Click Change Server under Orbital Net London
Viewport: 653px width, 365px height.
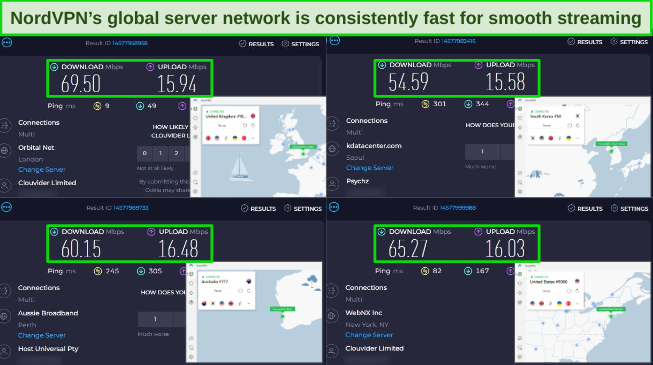click(42, 170)
